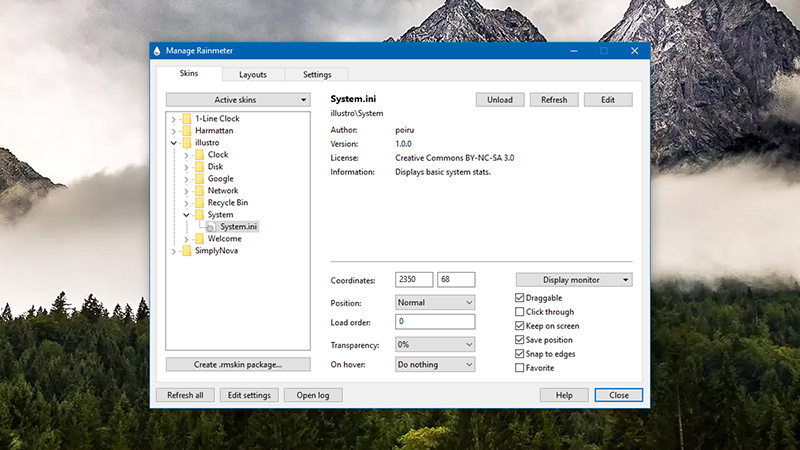Select the System.ini tree item
Screen dimensions: 800x450
click(238, 227)
